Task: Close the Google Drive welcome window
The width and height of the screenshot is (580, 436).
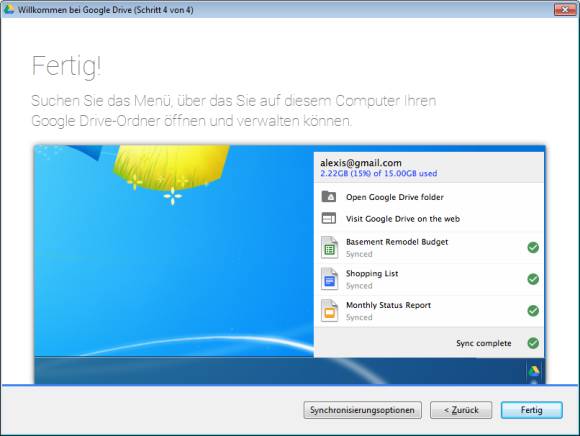Action: click(x=565, y=9)
